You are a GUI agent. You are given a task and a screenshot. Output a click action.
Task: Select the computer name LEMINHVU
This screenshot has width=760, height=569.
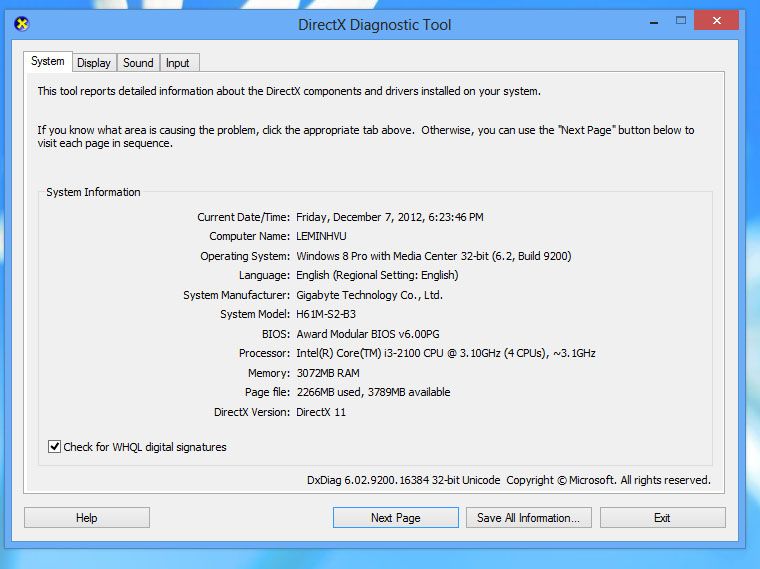point(321,236)
